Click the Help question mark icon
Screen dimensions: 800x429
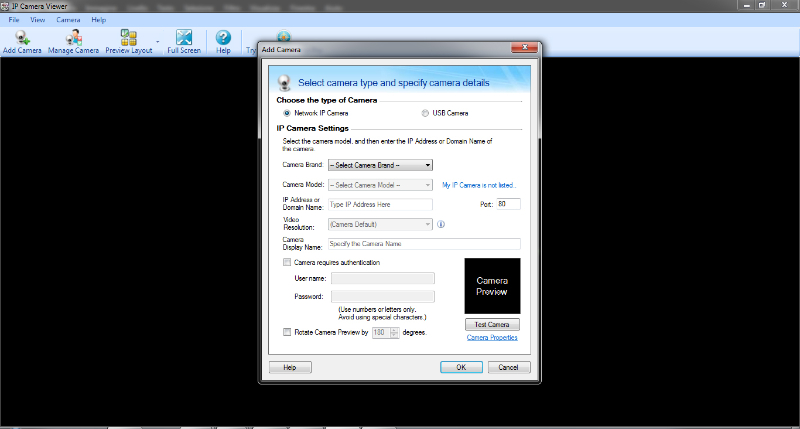[x=223, y=38]
